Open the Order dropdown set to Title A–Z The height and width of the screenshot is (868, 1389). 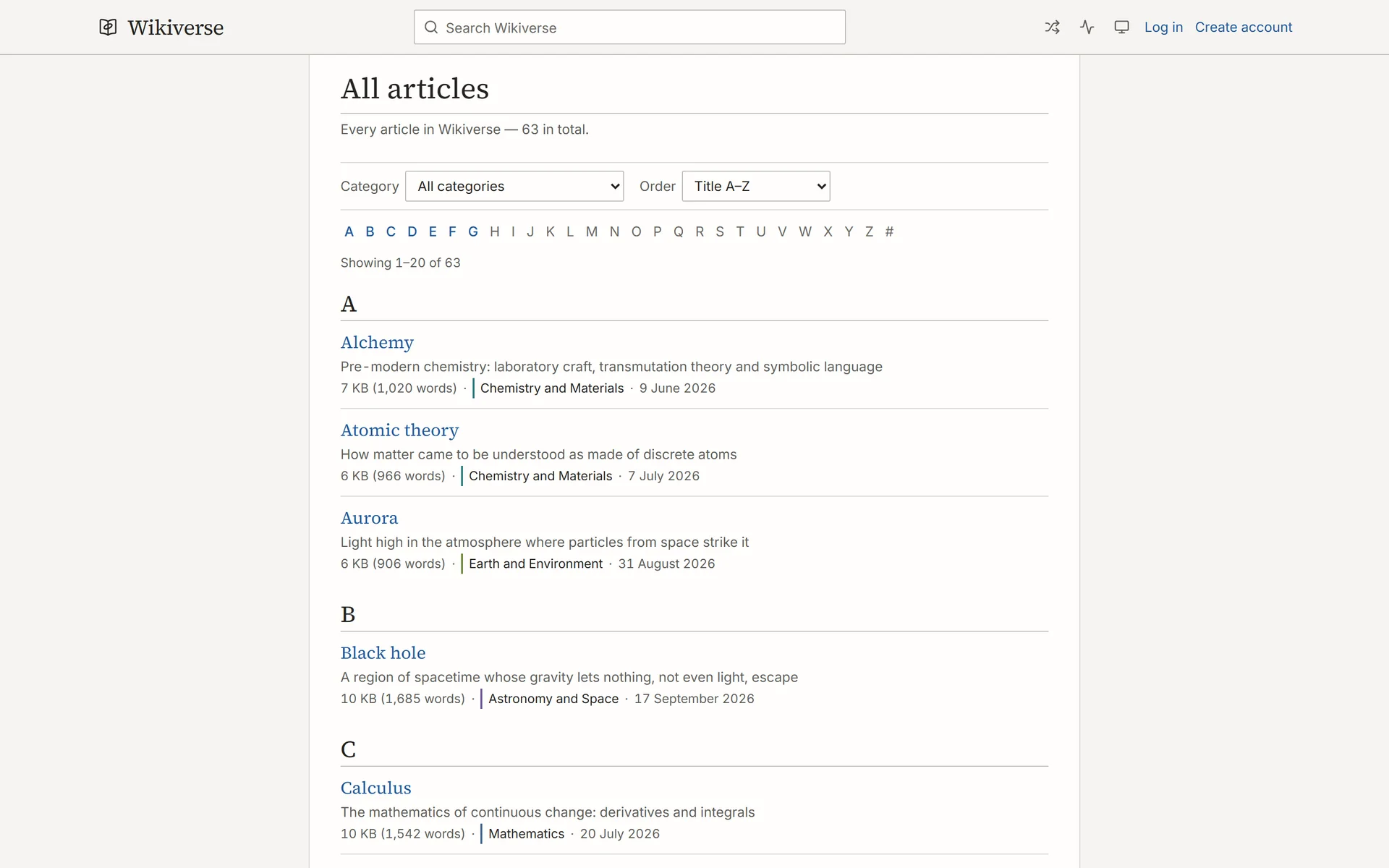755,186
